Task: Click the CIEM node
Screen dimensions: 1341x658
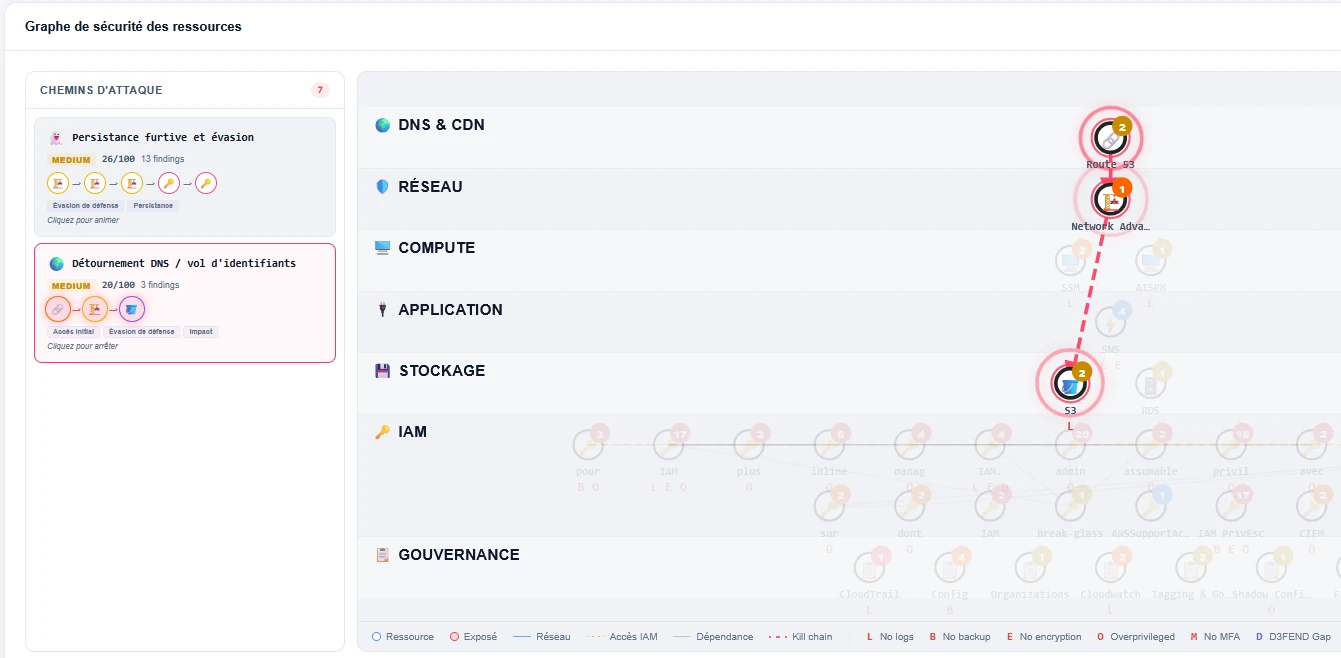Action: pos(1311,507)
